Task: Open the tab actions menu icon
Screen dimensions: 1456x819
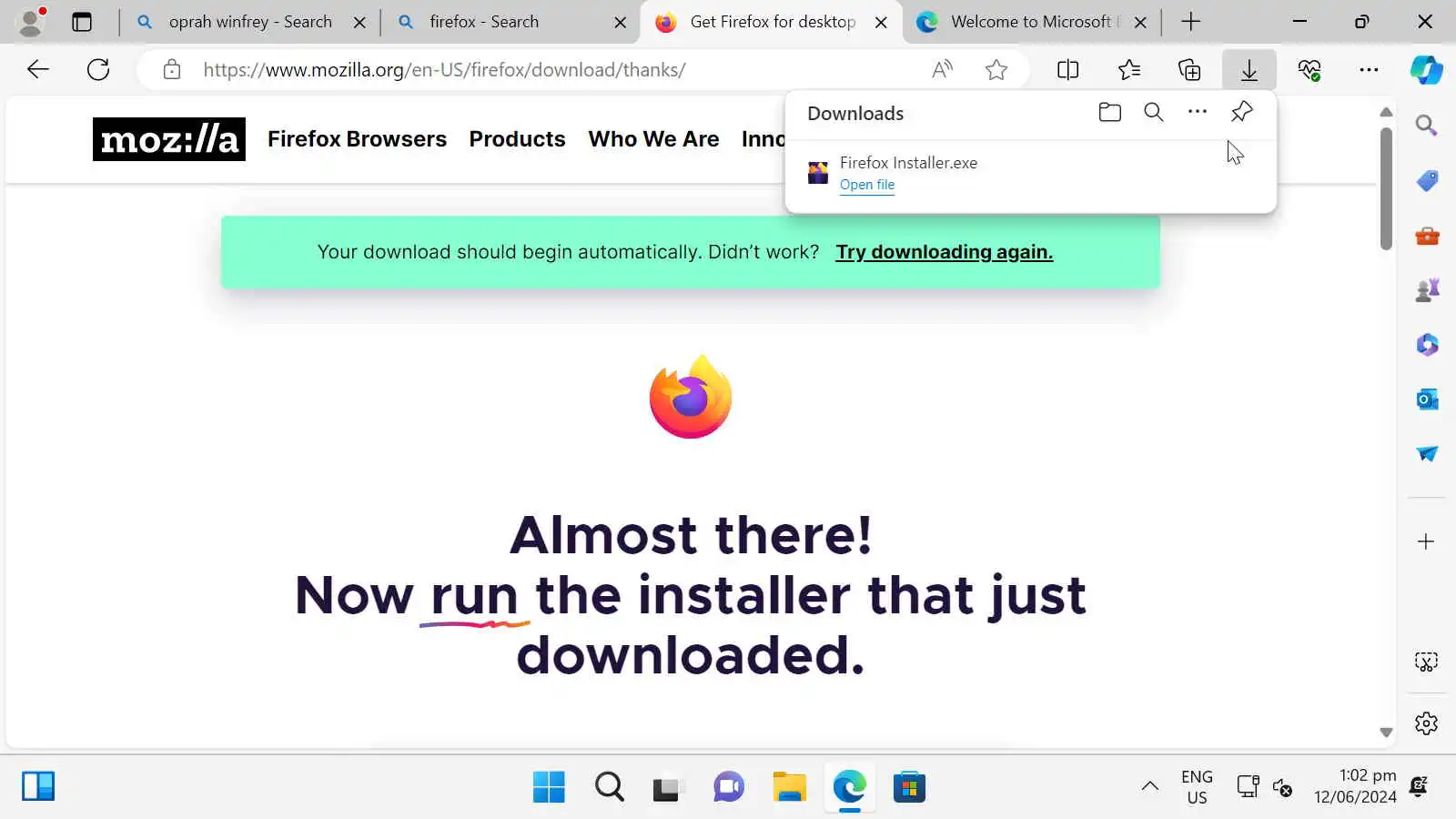Action: pos(82,22)
